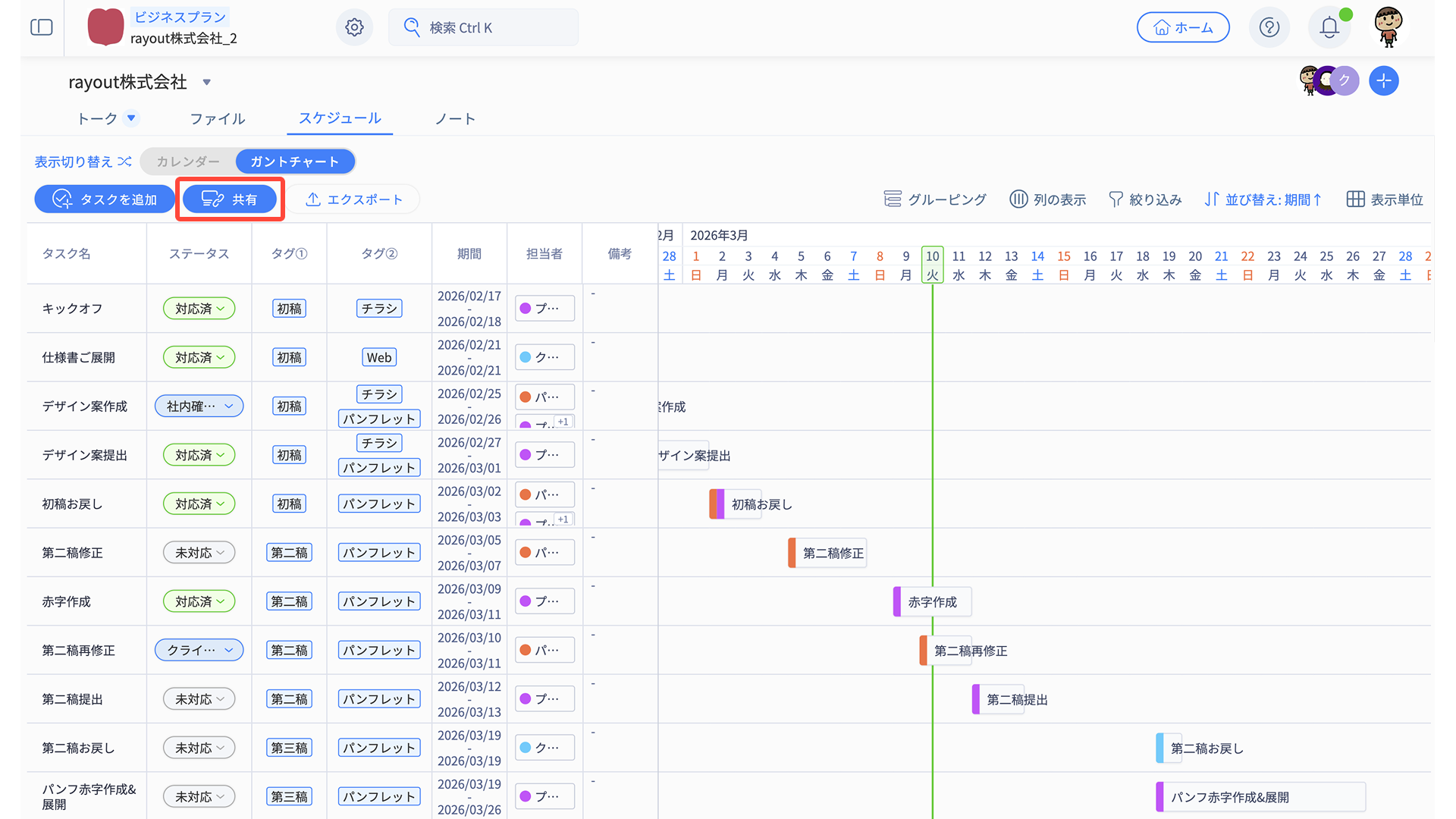The image size is (1456, 819).
Task: Open display unit (表示単位) grid option
Action: [x=1385, y=199]
